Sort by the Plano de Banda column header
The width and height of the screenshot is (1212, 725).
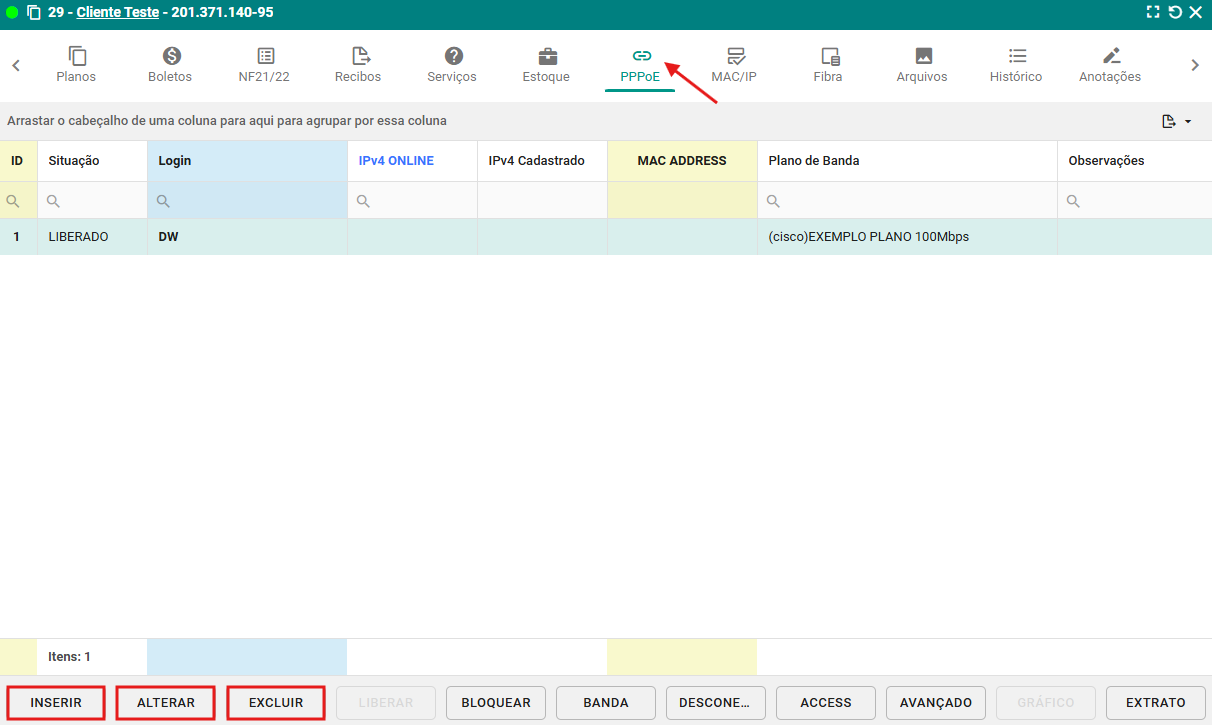click(814, 161)
